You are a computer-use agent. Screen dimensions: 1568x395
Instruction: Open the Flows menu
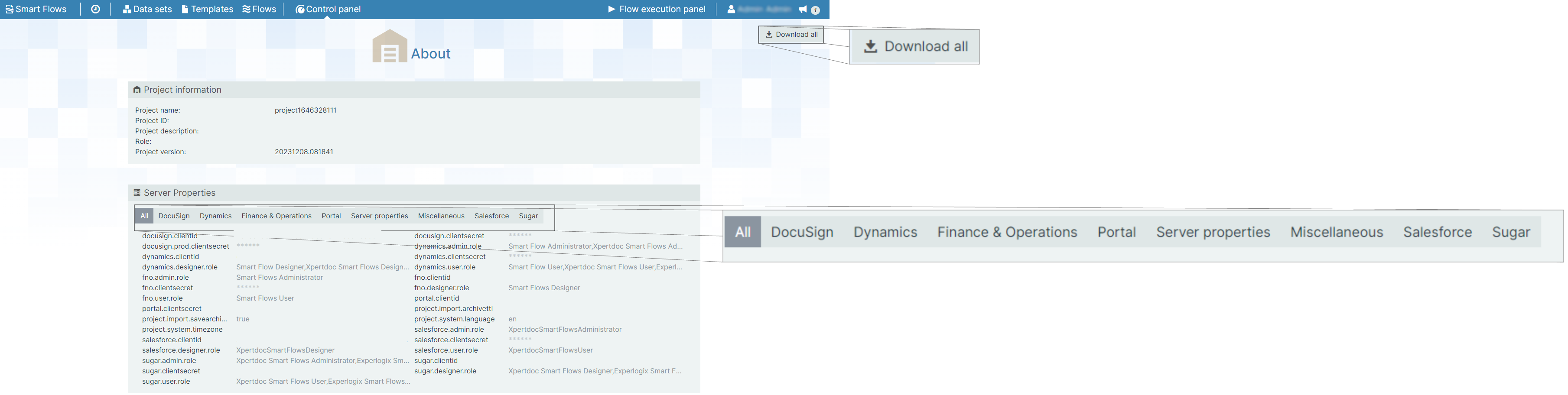pos(259,9)
